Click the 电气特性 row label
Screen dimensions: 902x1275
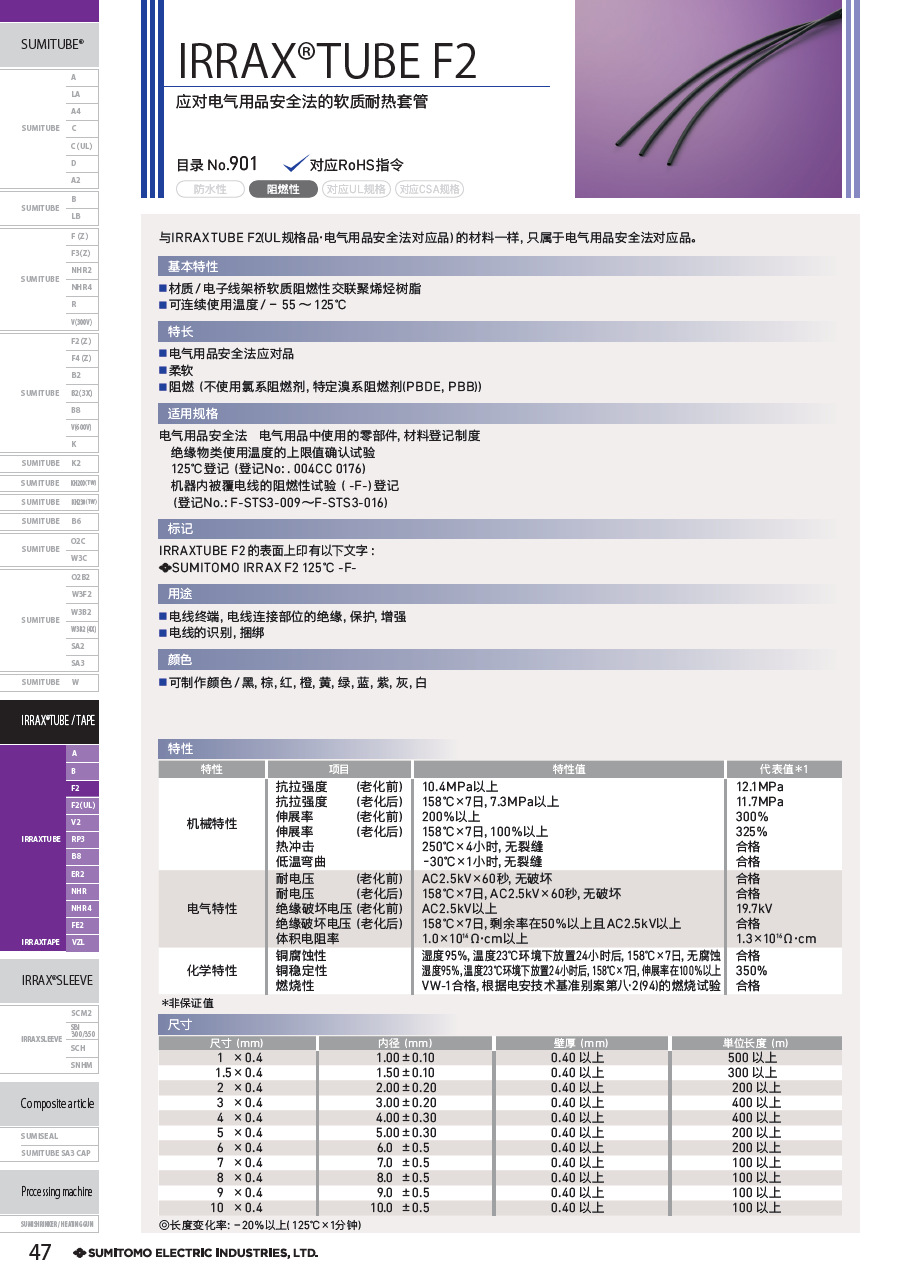212,908
